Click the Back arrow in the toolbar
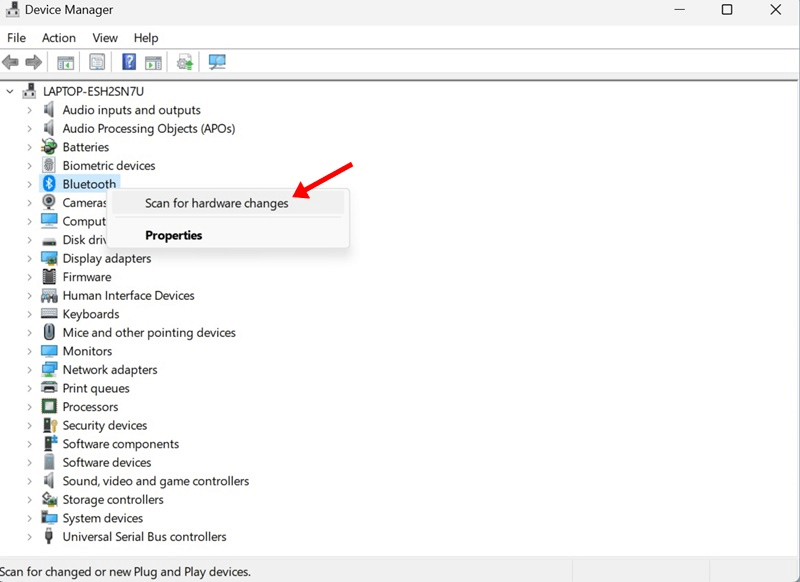This screenshot has height=582, width=800. tap(11, 62)
